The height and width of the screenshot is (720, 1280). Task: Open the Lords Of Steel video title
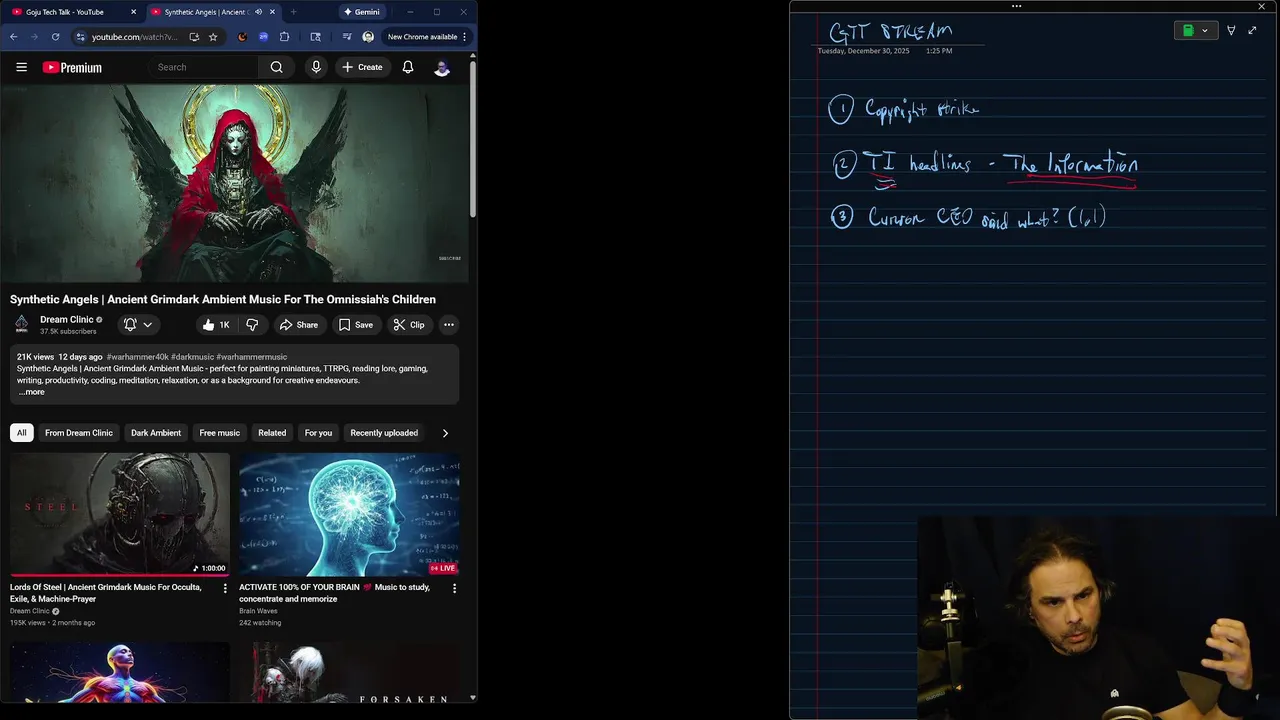click(106, 593)
